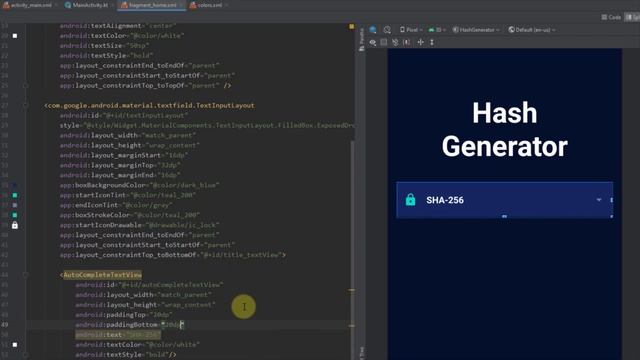Click the teal gutter swatch for boxStrokeColor
The image size is (640, 360).
coord(15,215)
